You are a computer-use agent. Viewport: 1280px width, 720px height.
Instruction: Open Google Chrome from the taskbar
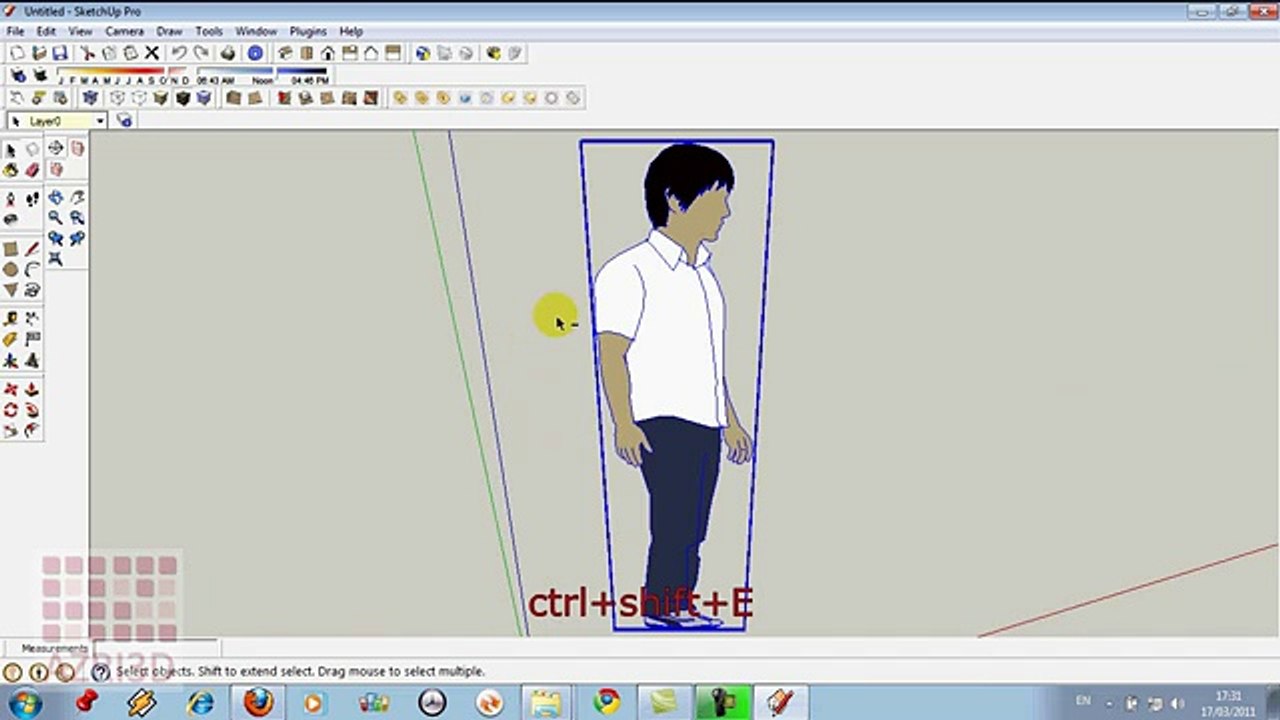(606, 701)
